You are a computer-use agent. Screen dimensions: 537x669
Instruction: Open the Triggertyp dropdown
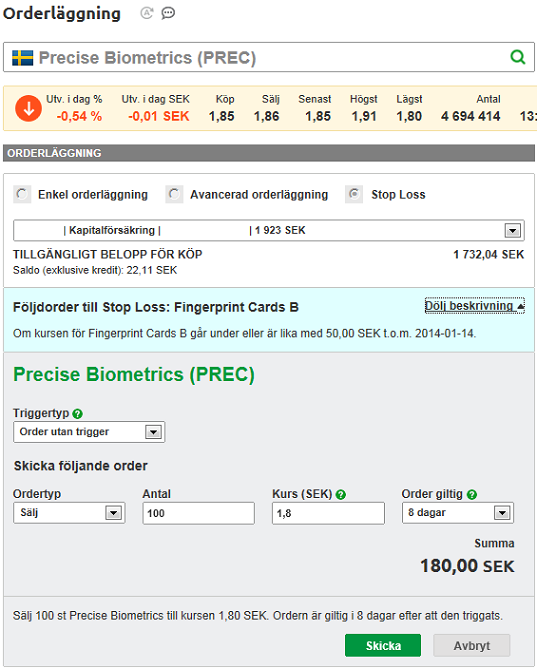(89, 432)
